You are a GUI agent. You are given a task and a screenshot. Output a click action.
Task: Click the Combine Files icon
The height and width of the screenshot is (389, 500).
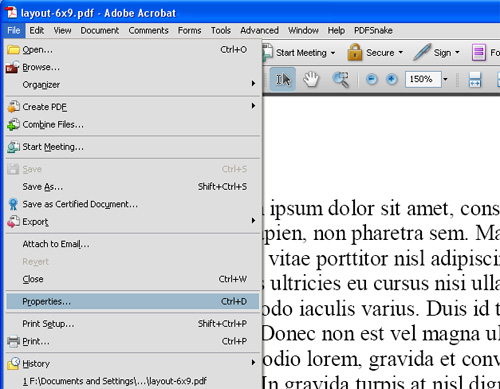(x=13, y=124)
